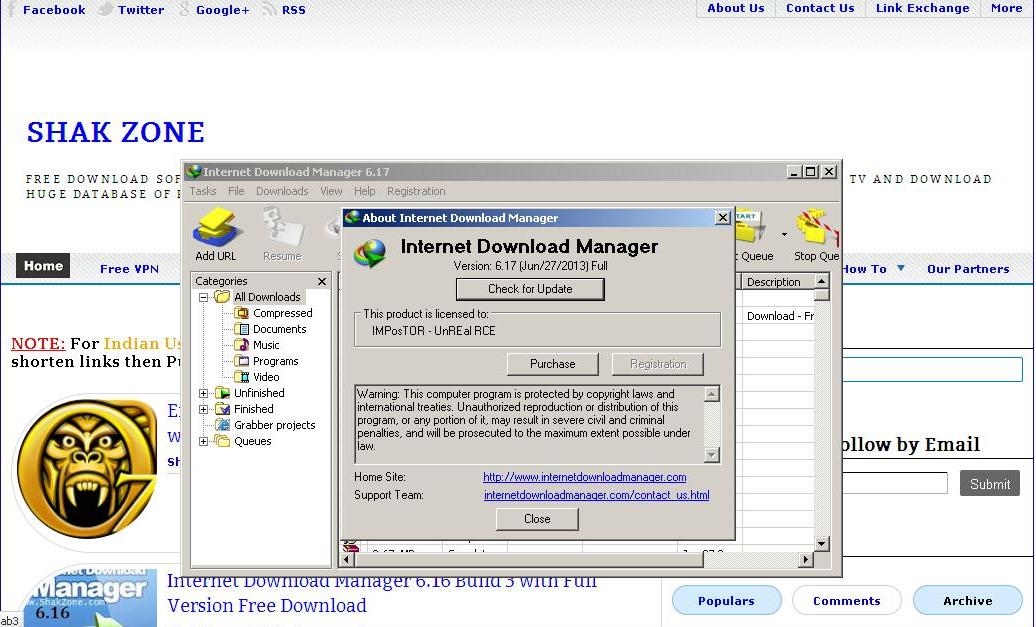The width and height of the screenshot is (1036, 627).
Task: Select the Documents category icon
Action: tap(242, 329)
